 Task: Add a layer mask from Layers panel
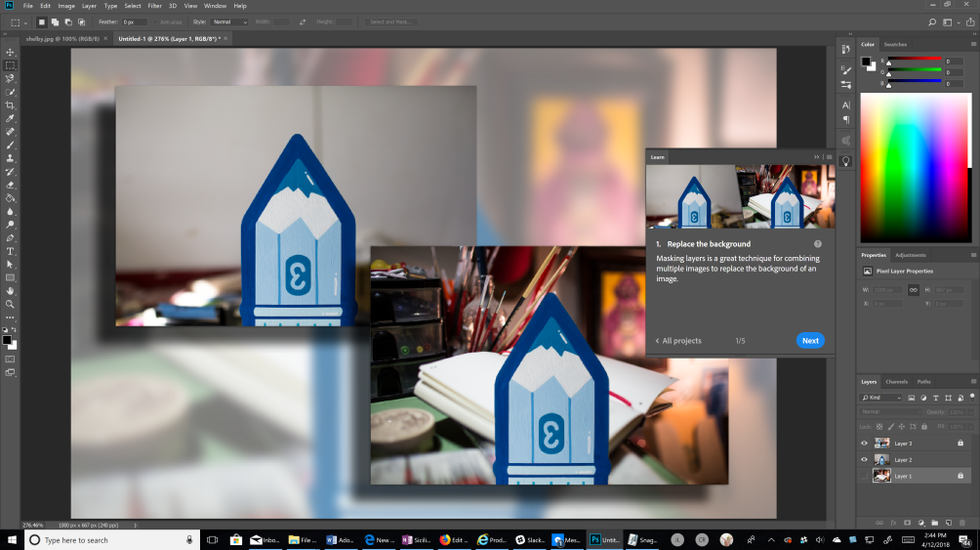tap(907, 522)
